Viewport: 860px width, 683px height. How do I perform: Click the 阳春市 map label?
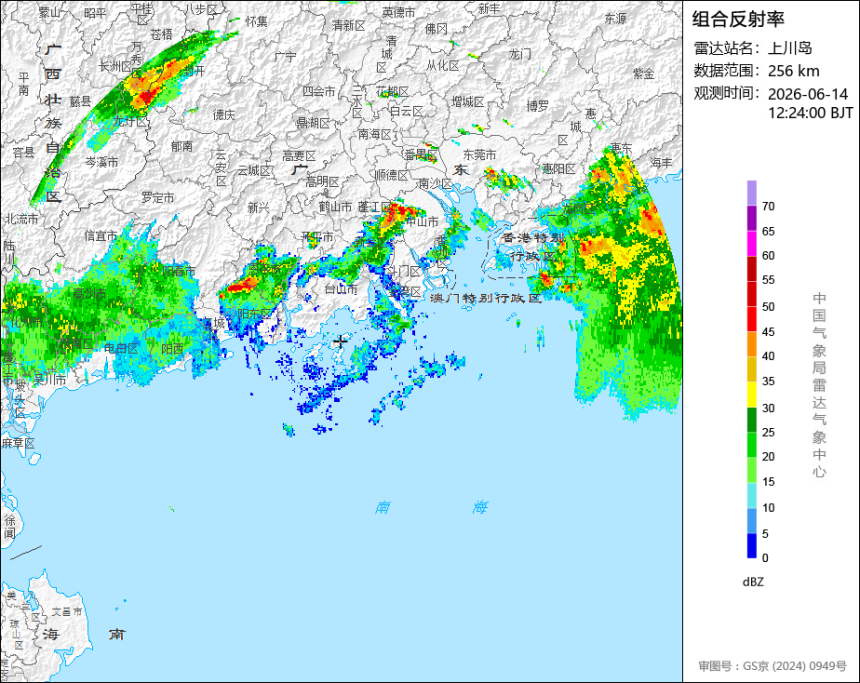click(179, 271)
